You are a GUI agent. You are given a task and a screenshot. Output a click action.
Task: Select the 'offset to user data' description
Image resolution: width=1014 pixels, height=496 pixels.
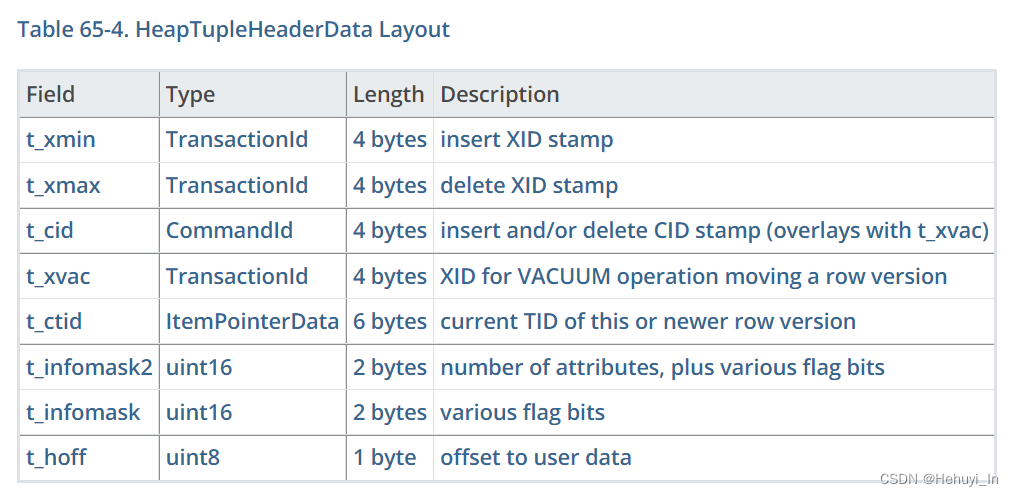(535, 458)
